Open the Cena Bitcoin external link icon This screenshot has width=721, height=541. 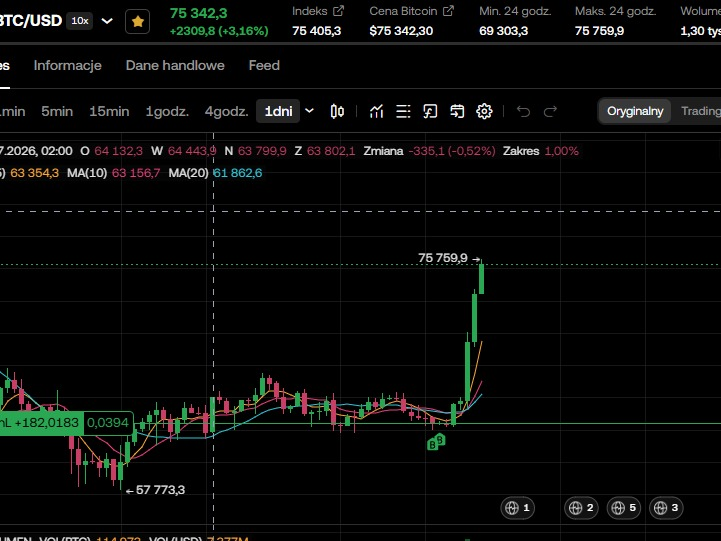448,11
